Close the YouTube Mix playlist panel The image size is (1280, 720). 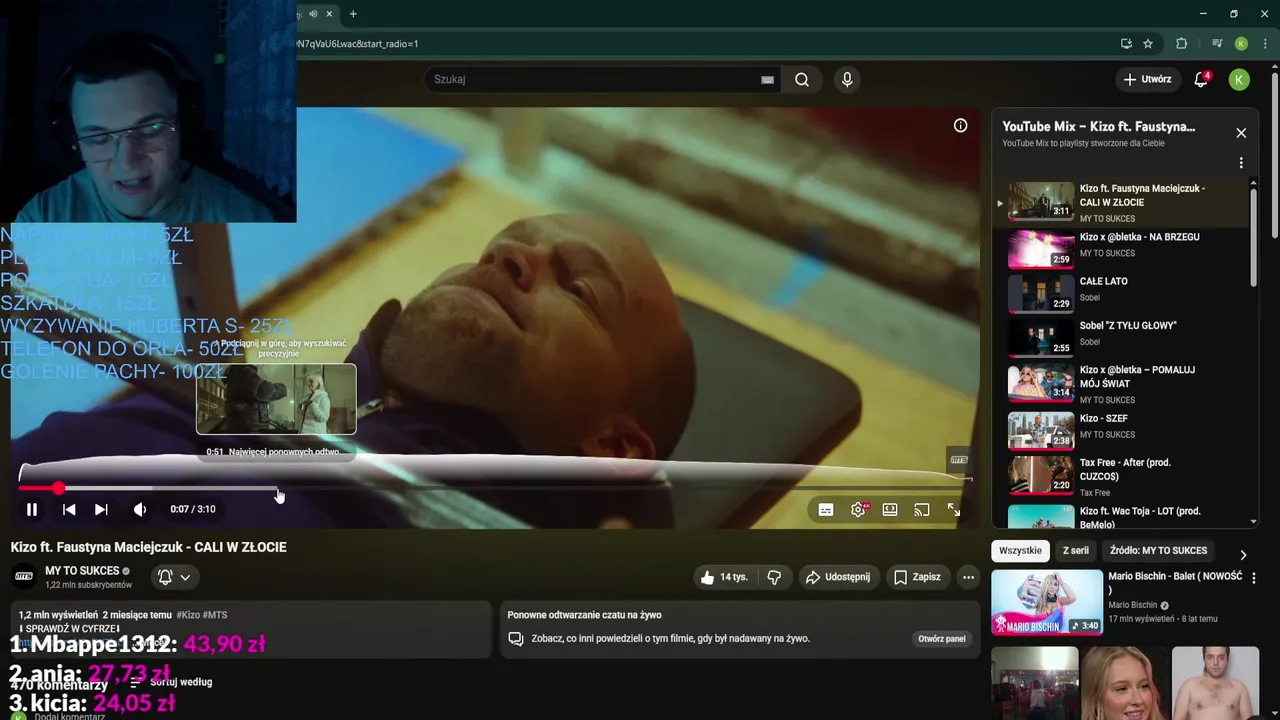[1241, 133]
